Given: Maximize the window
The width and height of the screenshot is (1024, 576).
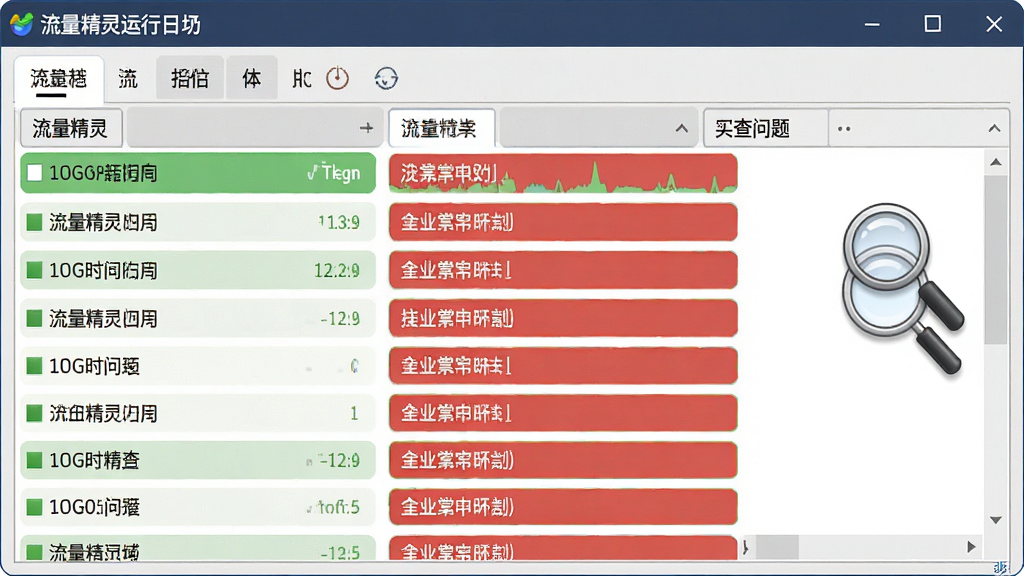Looking at the screenshot, I should tap(933, 24).
